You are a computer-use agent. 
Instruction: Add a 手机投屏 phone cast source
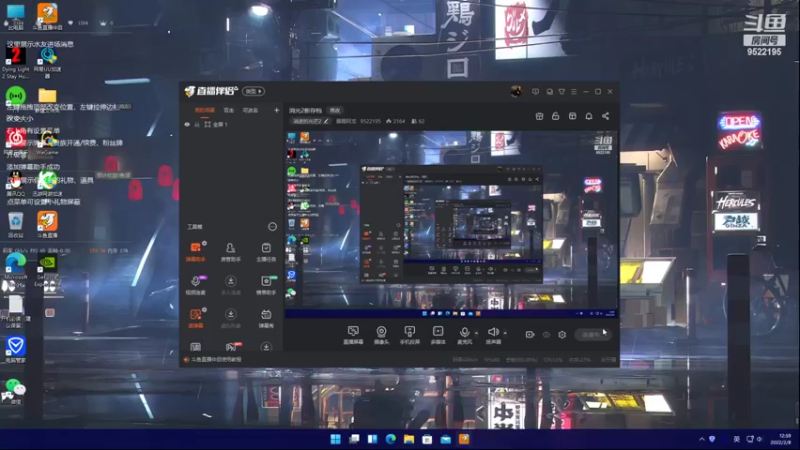[409, 335]
